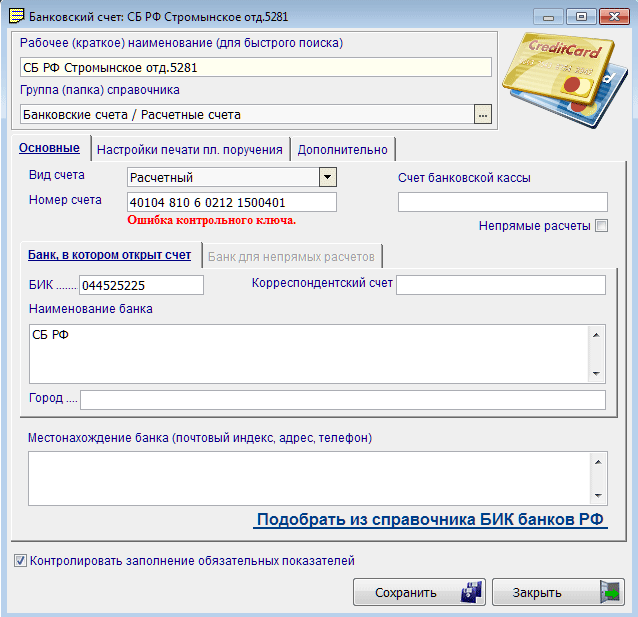Toggle the Непрямые расчеты checkbox

(601, 225)
